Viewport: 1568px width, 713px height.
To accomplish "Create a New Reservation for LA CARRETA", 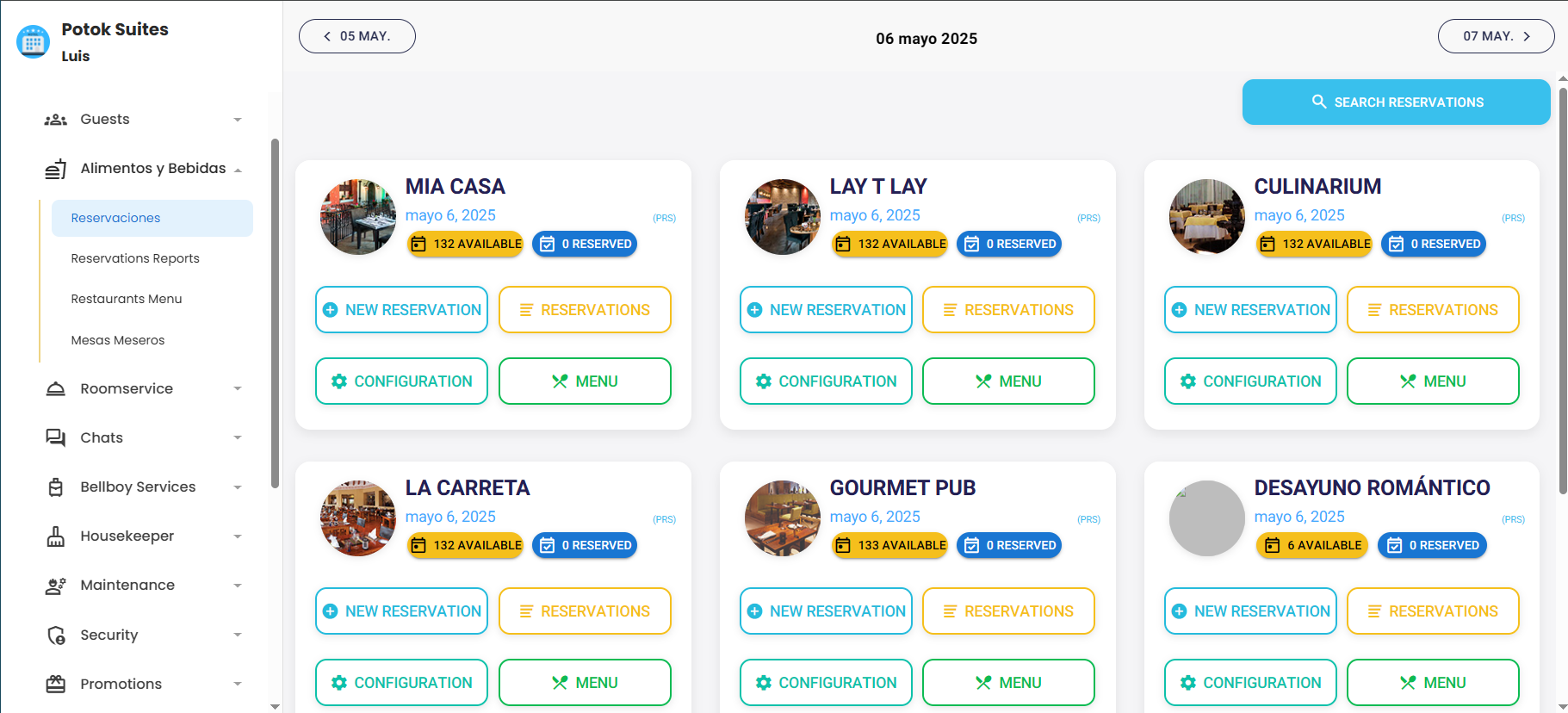I will 401,611.
